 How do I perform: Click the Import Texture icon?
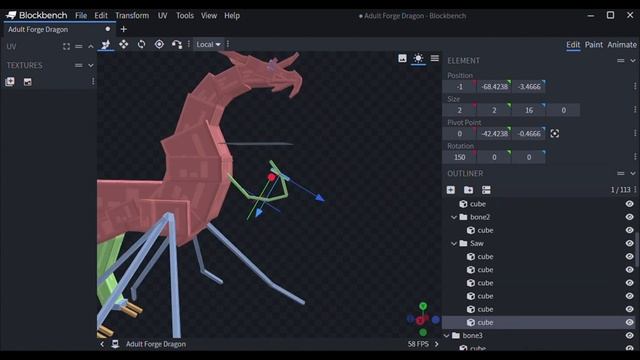pos(10,82)
